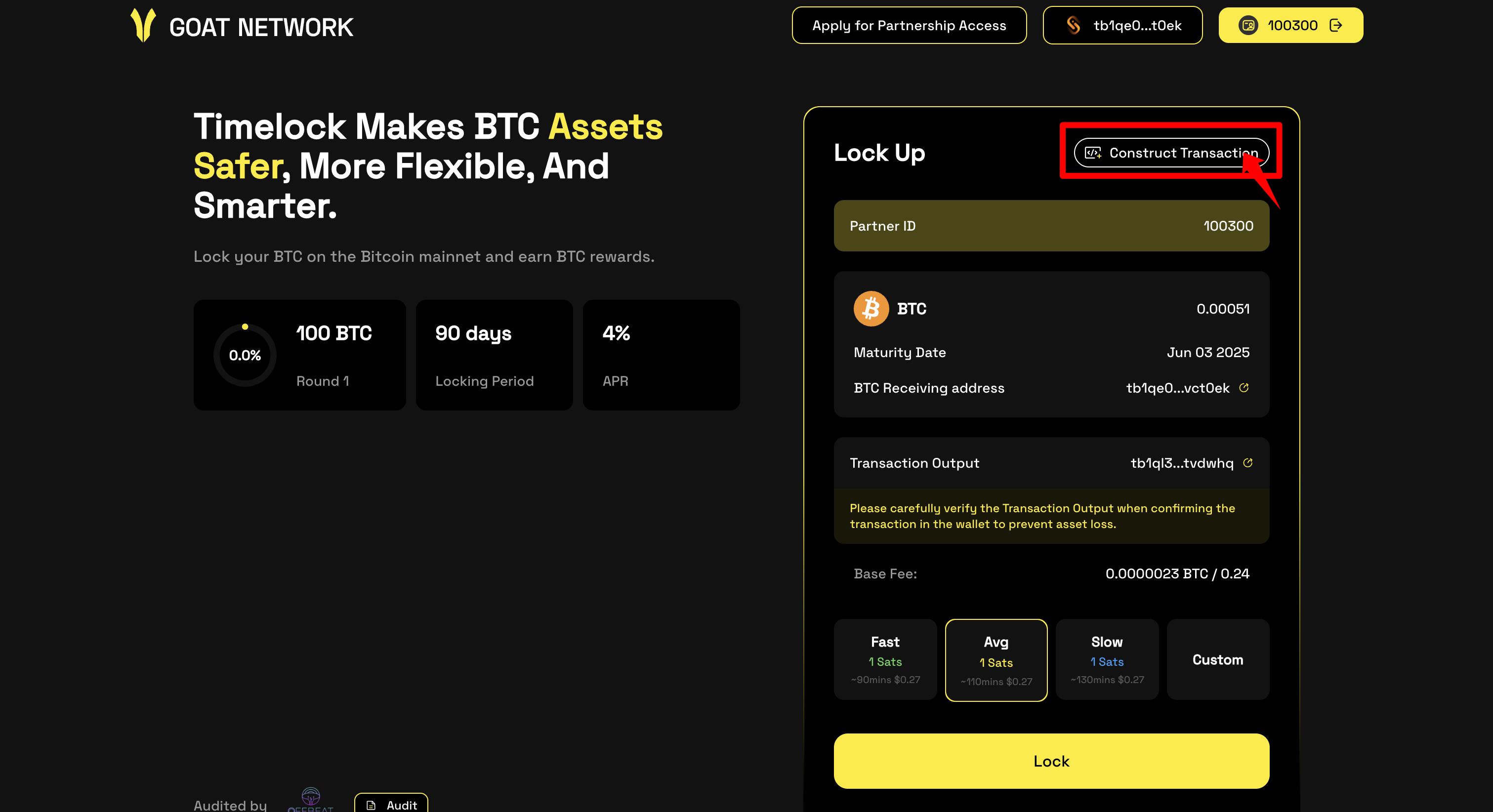The image size is (1493, 812).
Task: Click the 4% APR card
Action: 661,355
